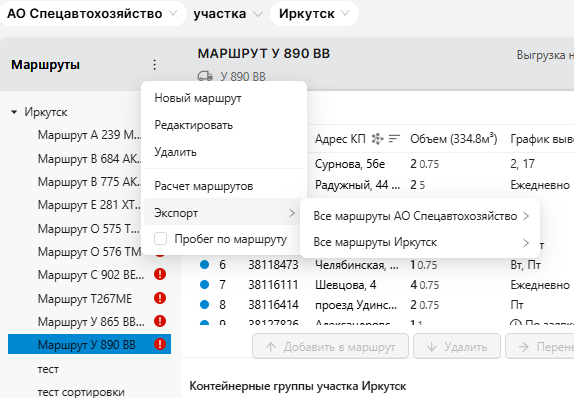Select Маршрут С 902 ВЕ in the tree
The image size is (574, 398).
coord(91,275)
